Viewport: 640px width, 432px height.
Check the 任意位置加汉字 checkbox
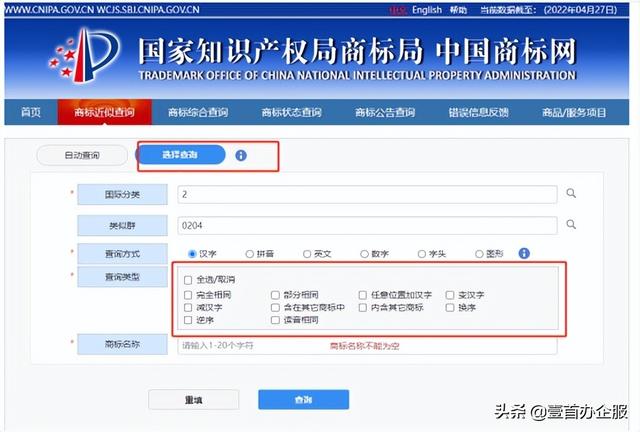click(362, 295)
